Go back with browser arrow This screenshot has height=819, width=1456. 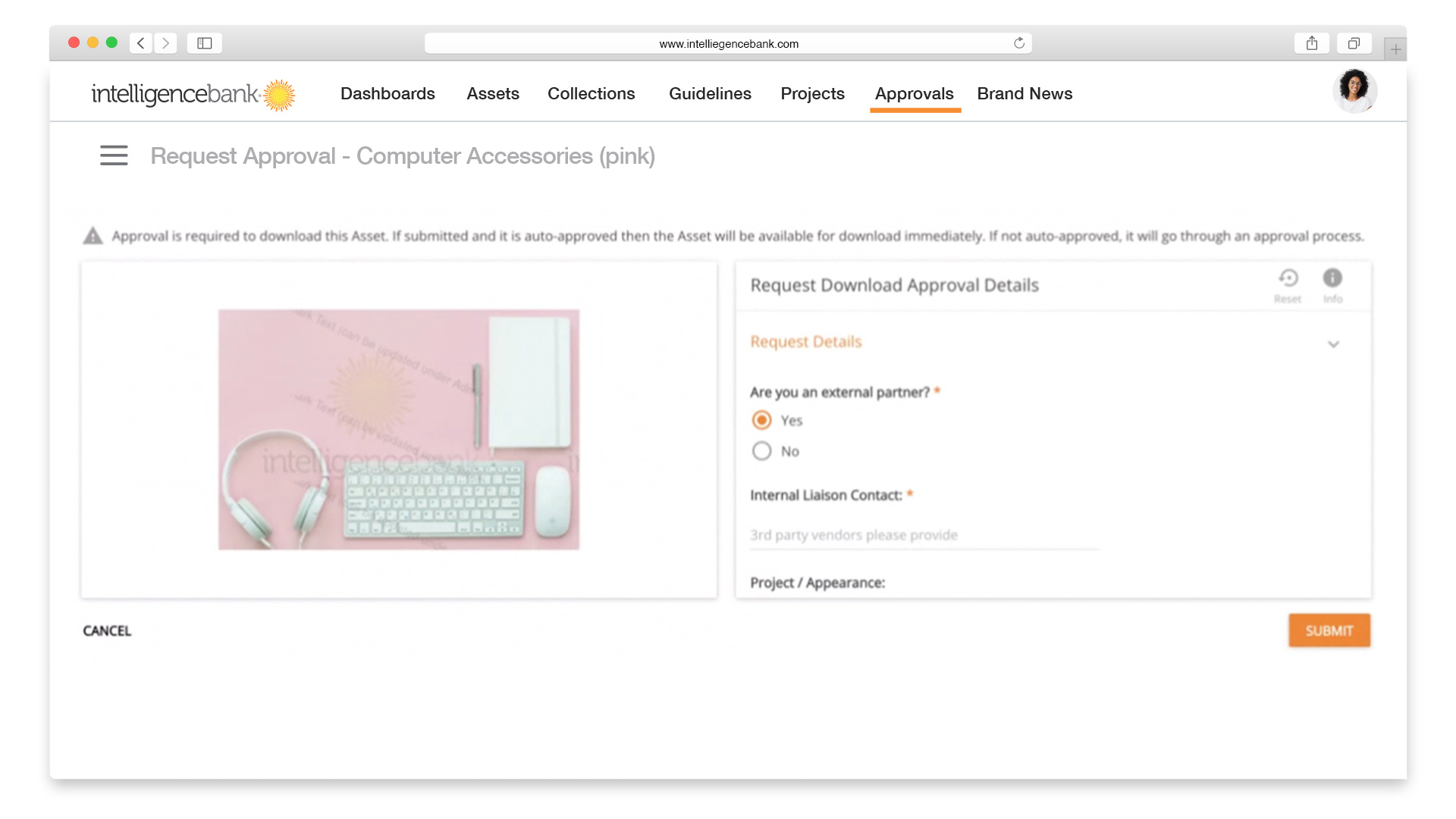coord(141,43)
